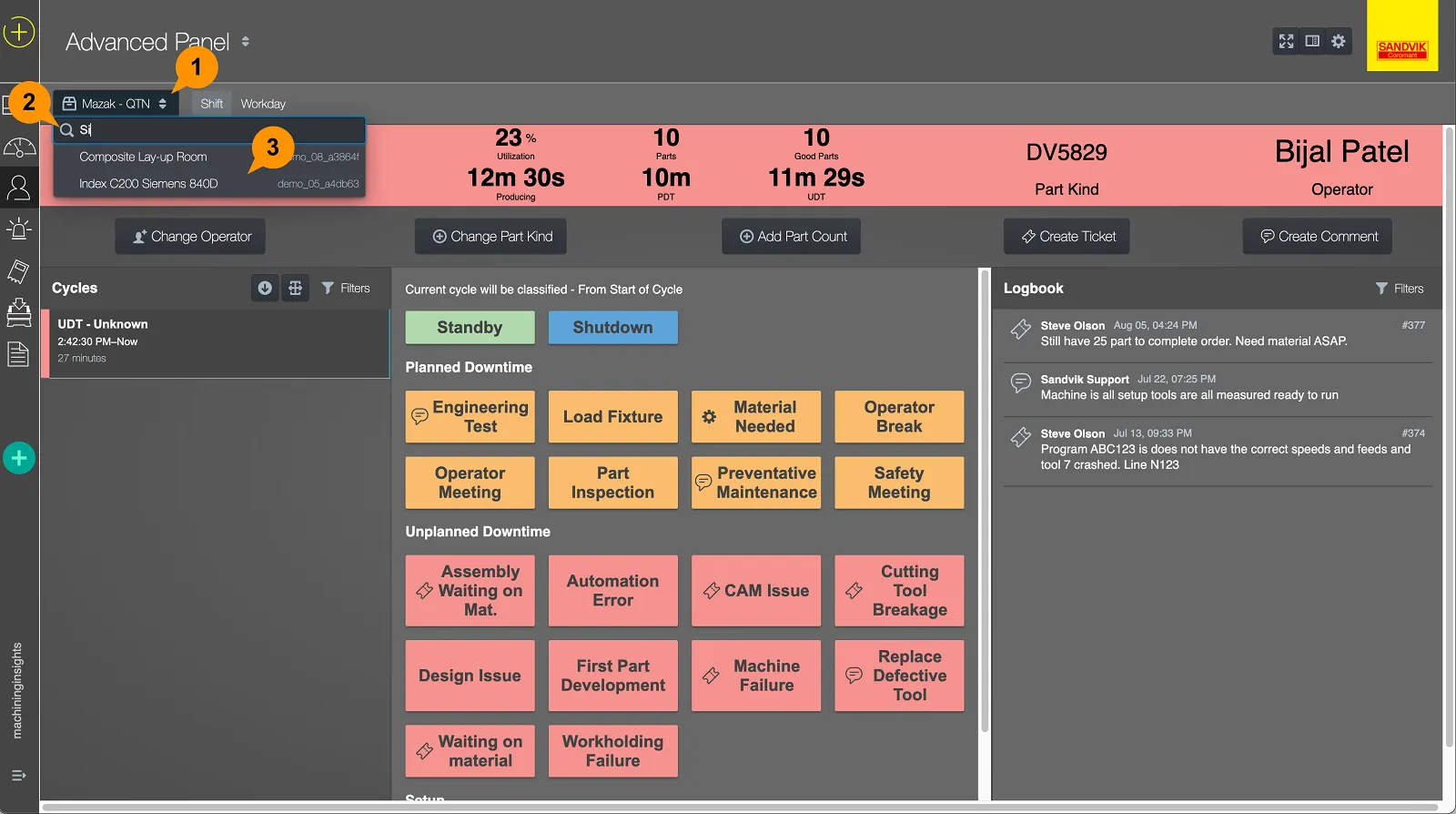Screen dimensions: 1456x814
Task: Open the operator person sidebar icon
Action: (19, 188)
